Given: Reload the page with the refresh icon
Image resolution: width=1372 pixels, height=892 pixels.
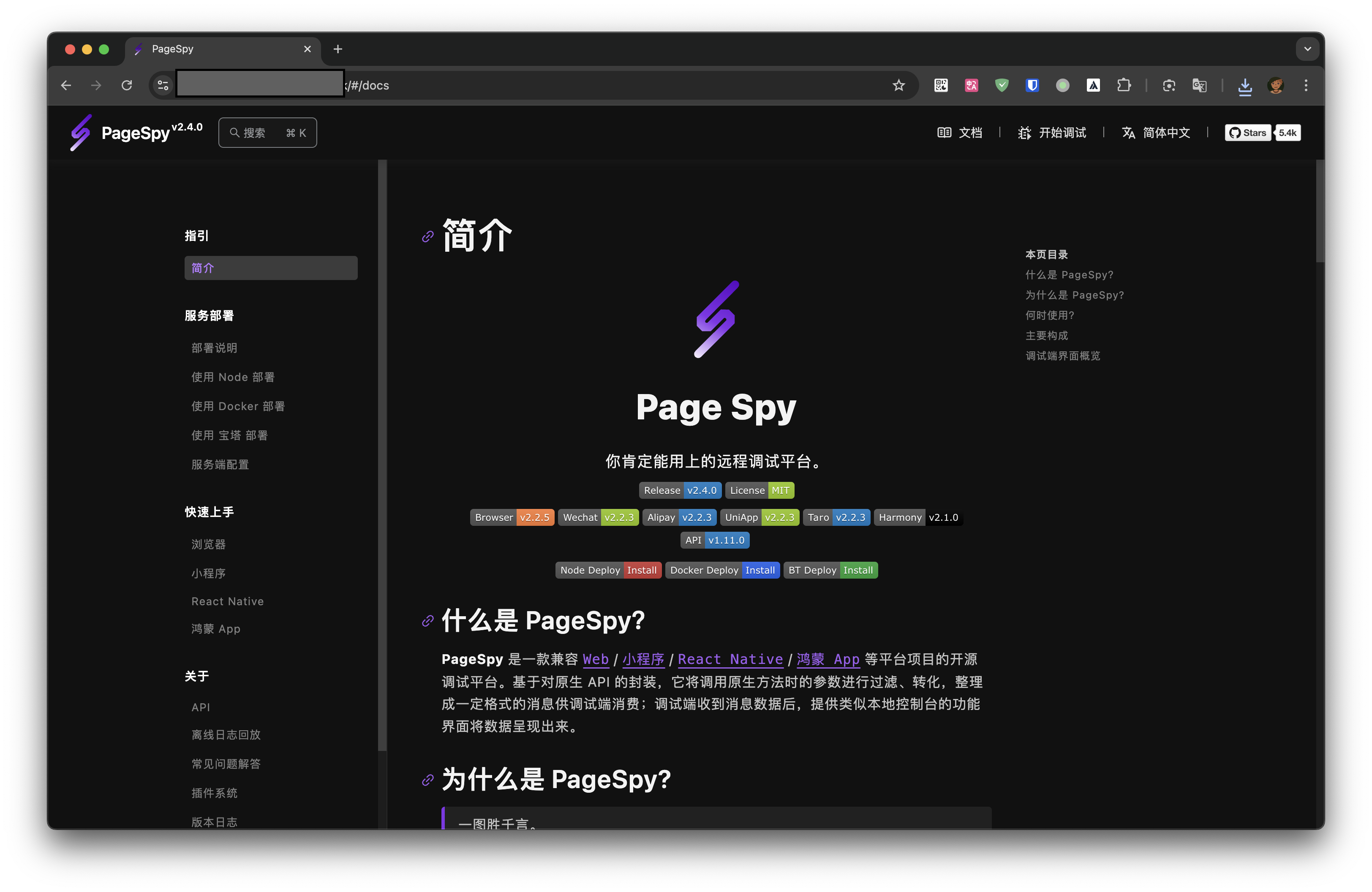Looking at the screenshot, I should (127, 85).
